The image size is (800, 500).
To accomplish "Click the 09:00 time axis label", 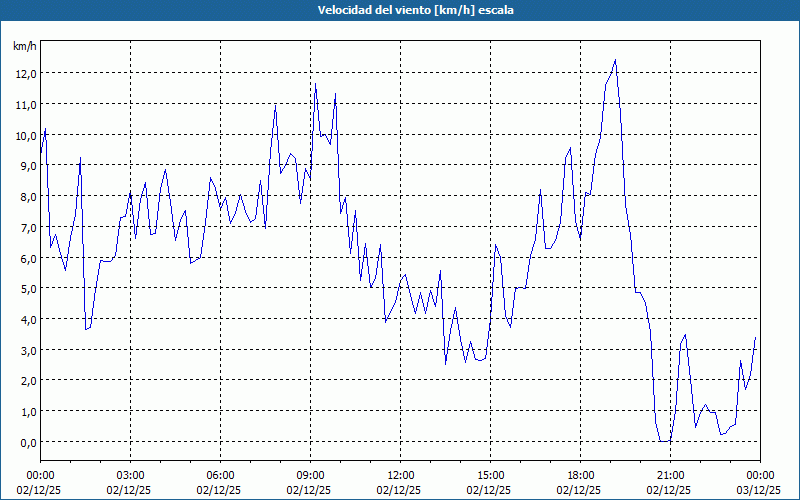I will (310, 475).
